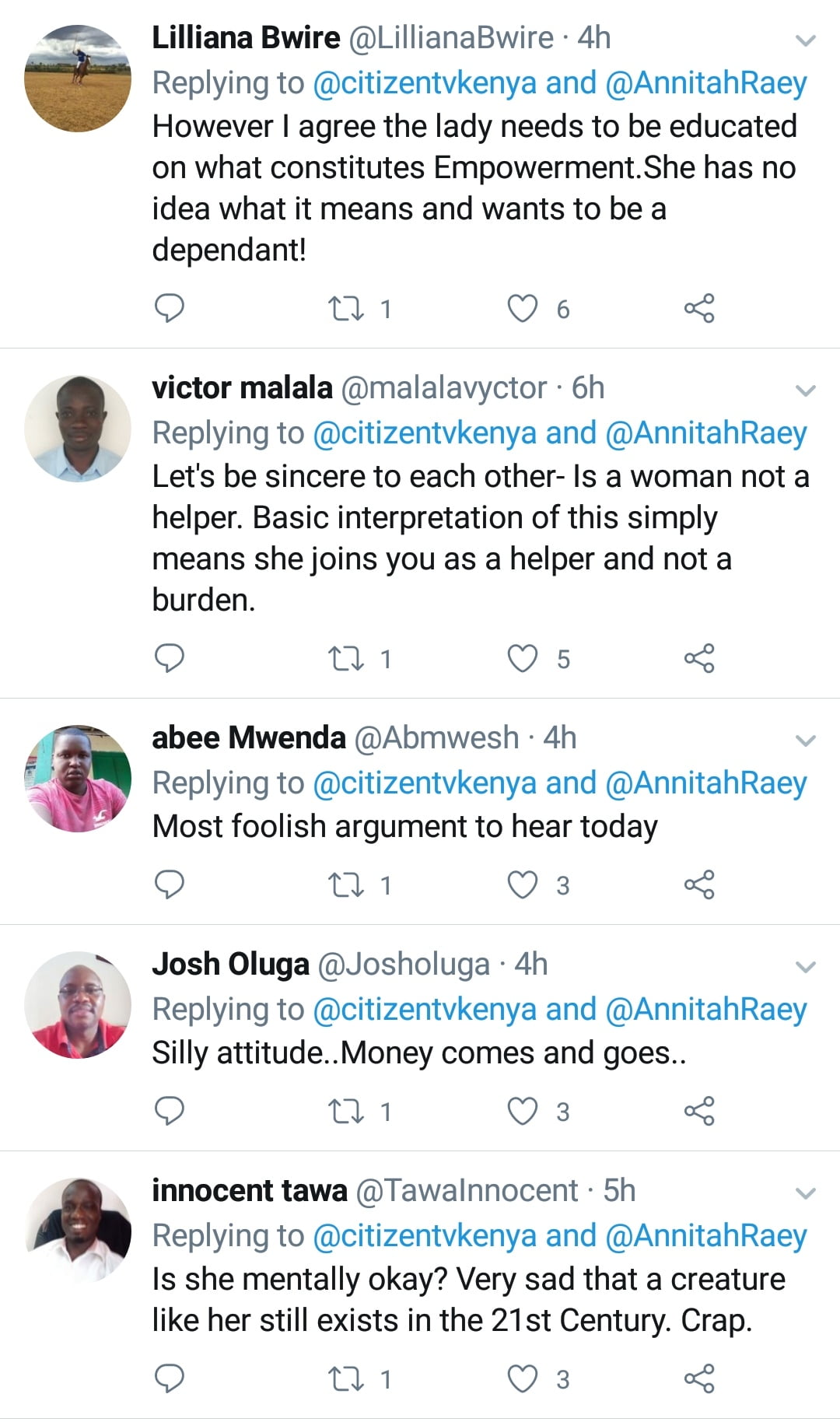Open abee Mwenda's avatar

[78, 779]
